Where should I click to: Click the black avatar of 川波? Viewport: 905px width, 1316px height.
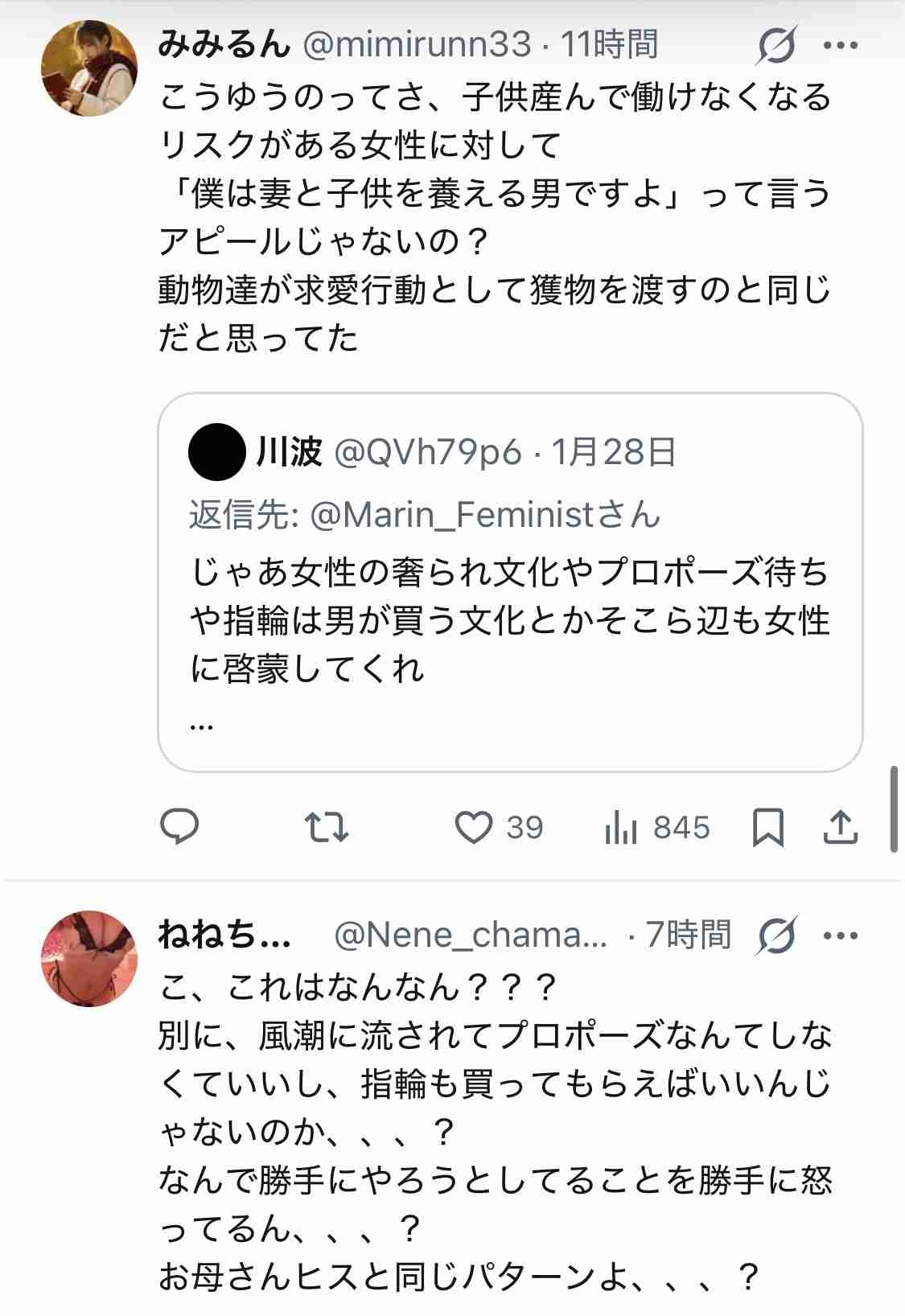click(217, 453)
